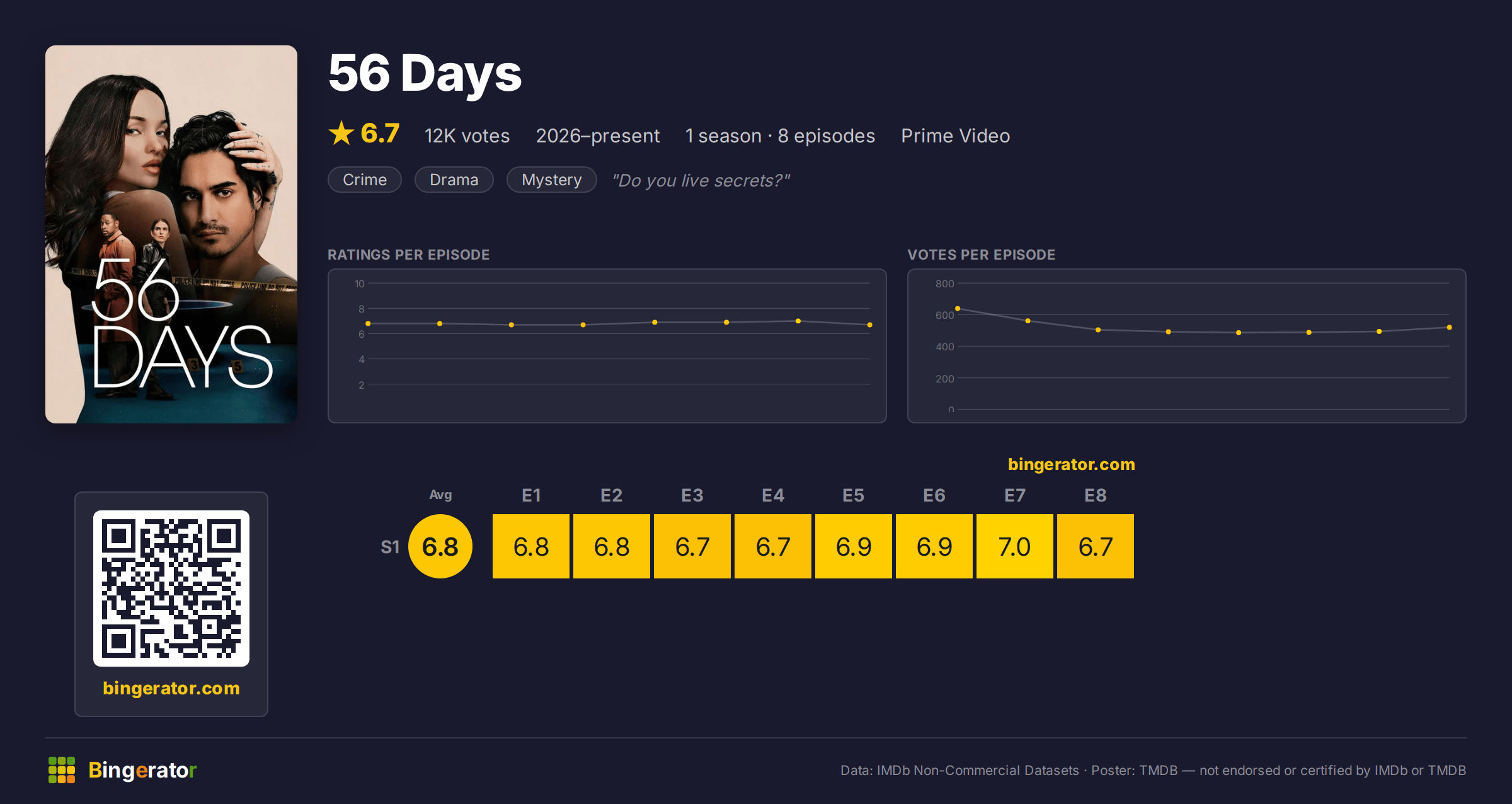Click the Bingerator grid logo icon

click(62, 770)
